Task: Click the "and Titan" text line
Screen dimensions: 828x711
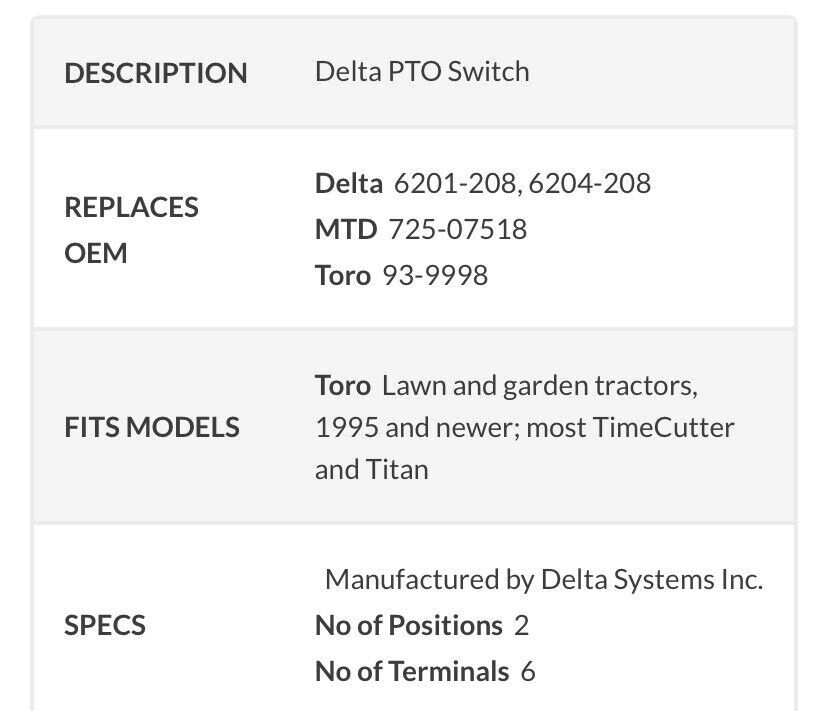Action: (371, 470)
